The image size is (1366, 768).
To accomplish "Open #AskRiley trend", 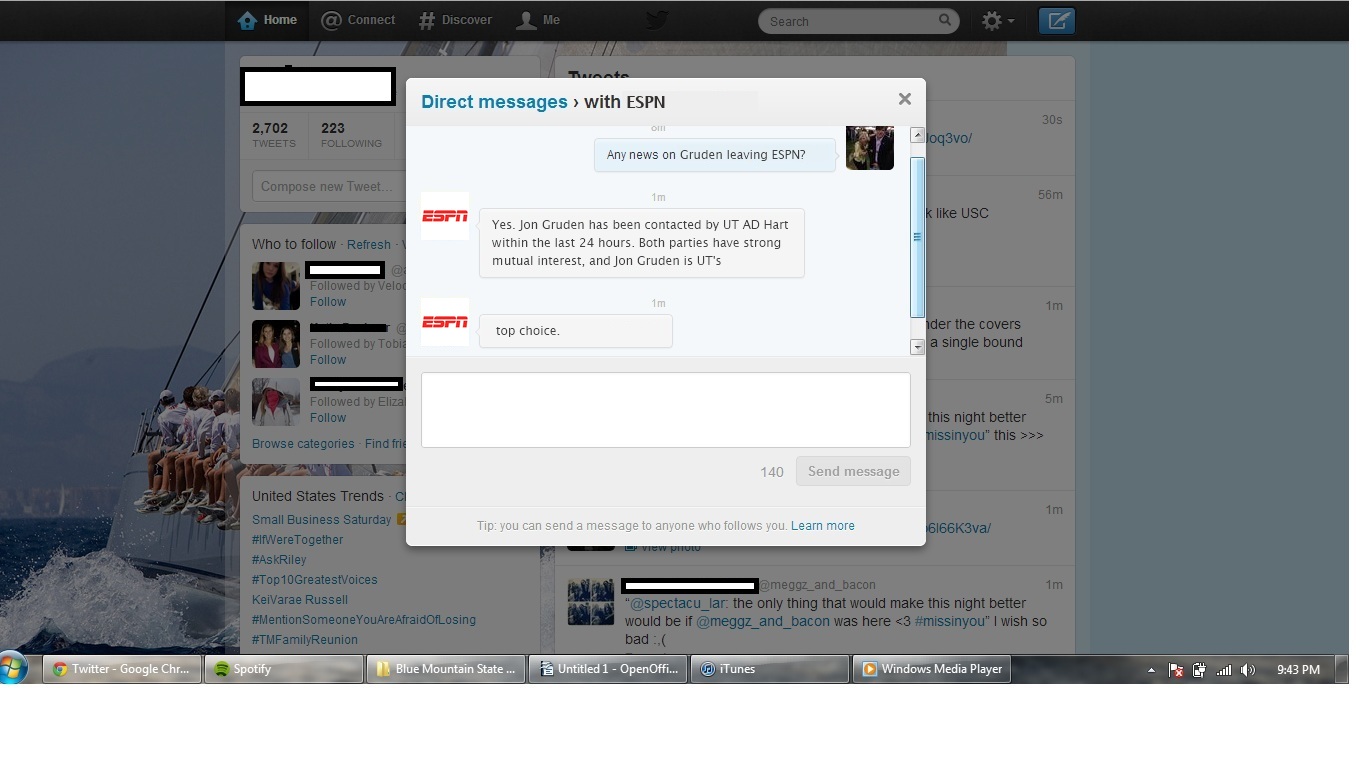I will pyautogui.click(x=279, y=560).
